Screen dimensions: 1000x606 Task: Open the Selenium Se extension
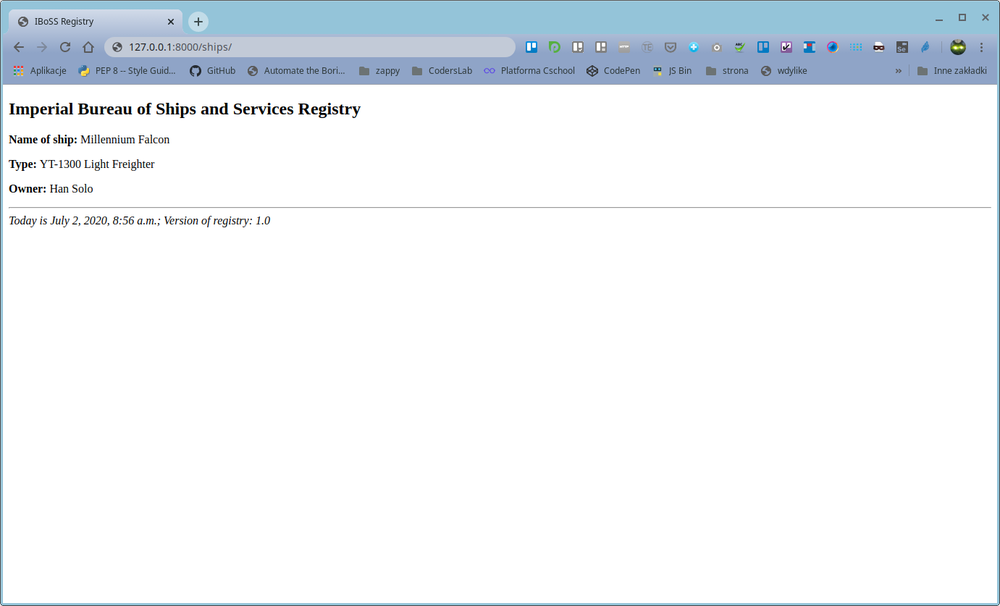902,47
